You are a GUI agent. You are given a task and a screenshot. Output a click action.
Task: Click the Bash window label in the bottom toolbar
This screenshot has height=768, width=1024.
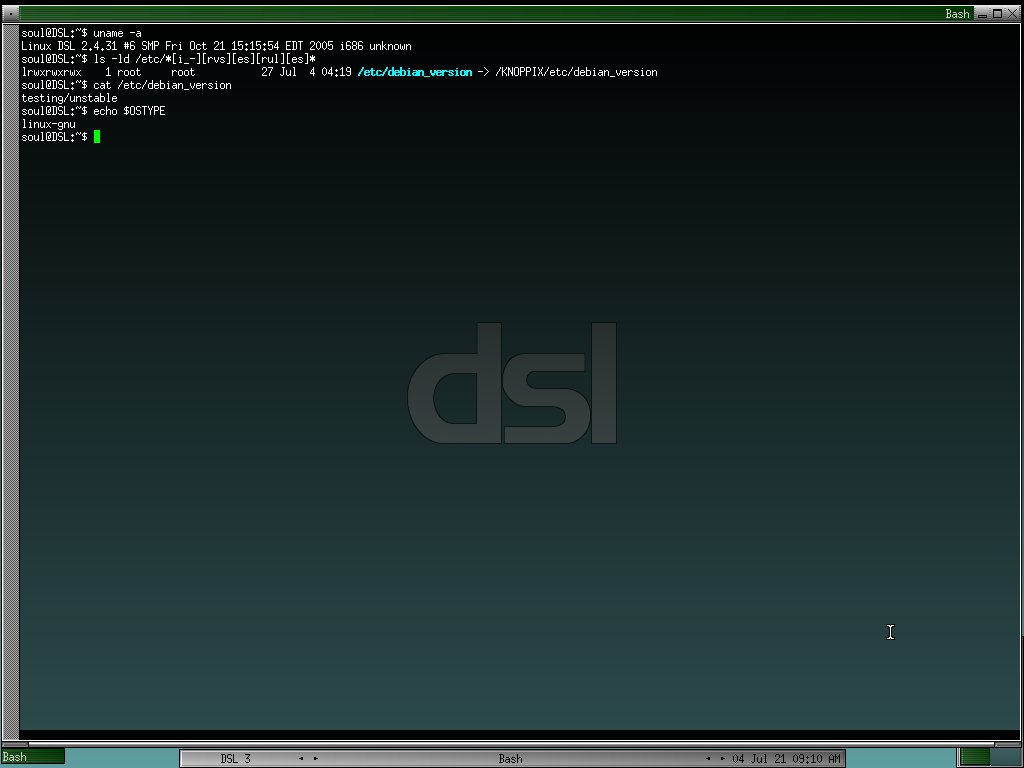coord(510,759)
